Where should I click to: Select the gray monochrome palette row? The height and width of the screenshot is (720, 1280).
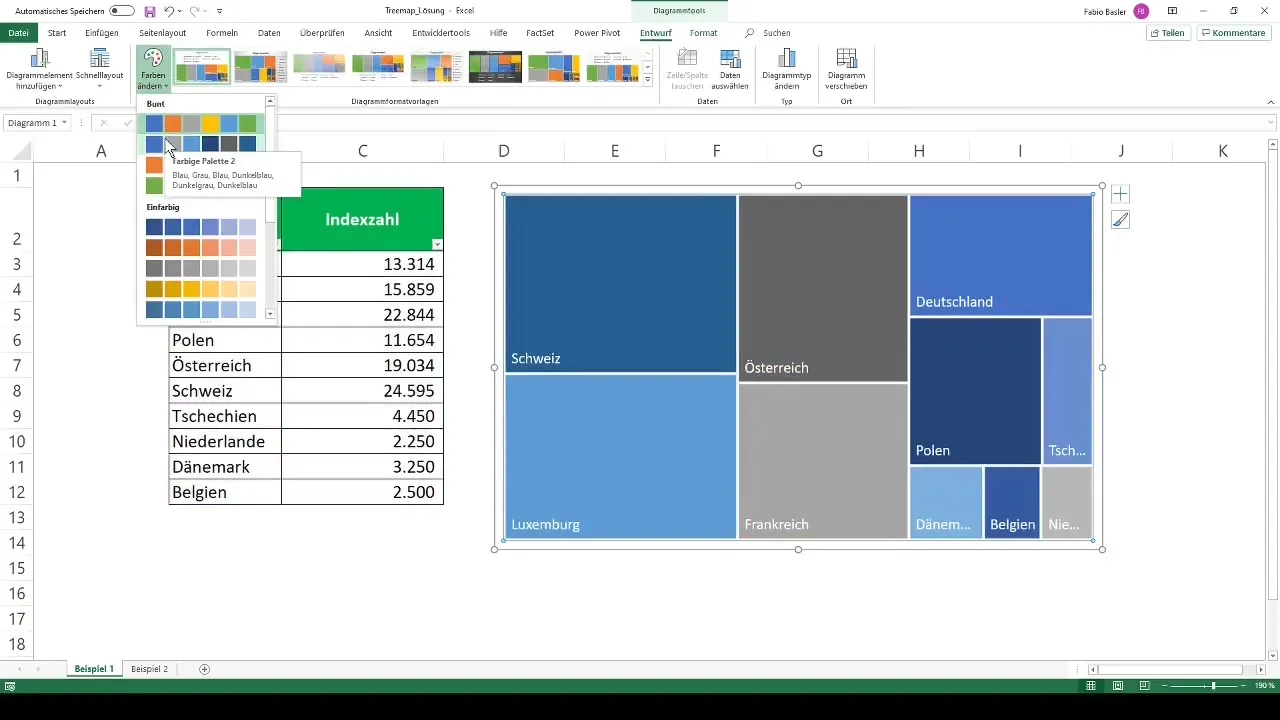click(201, 268)
